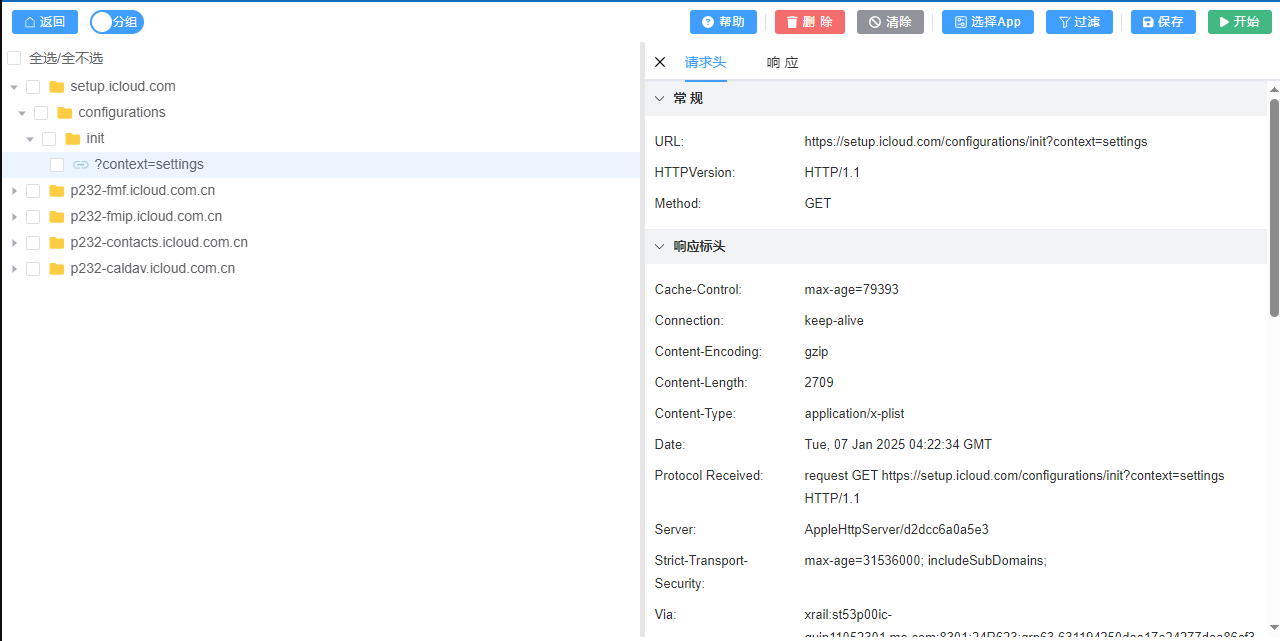Collapse the setup.icloud.com tree node
Viewport: 1280px width, 641px height.
tap(14, 87)
